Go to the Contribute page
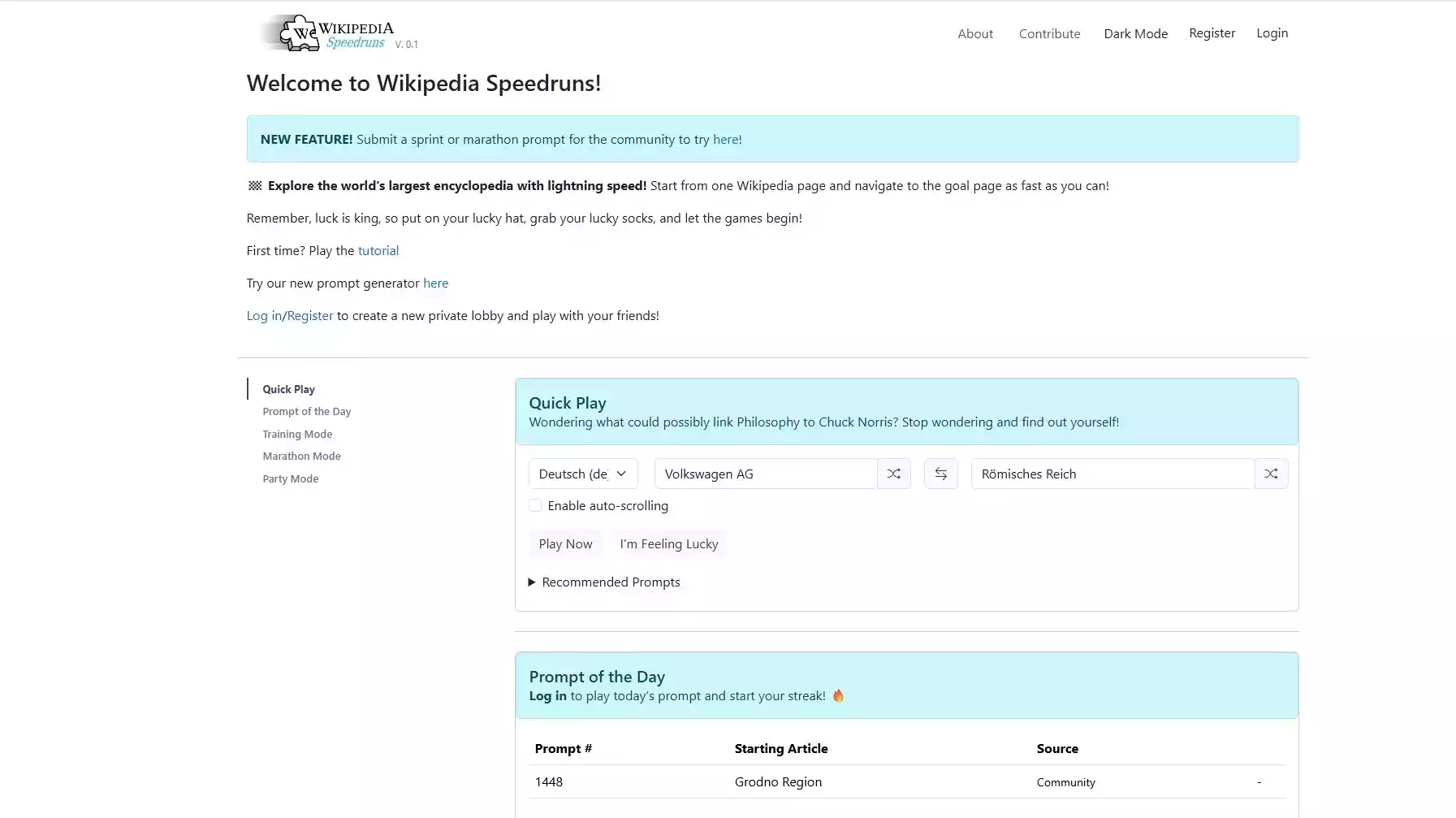Screen dimensions: 1456x818 pos(1049,33)
